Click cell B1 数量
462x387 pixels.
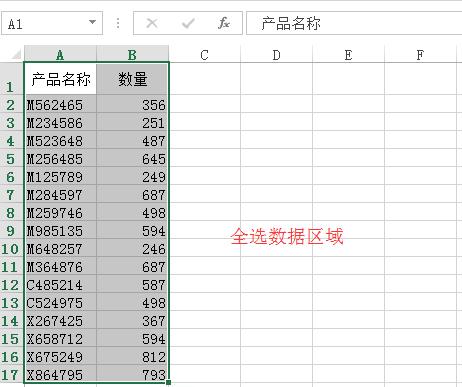(133, 79)
